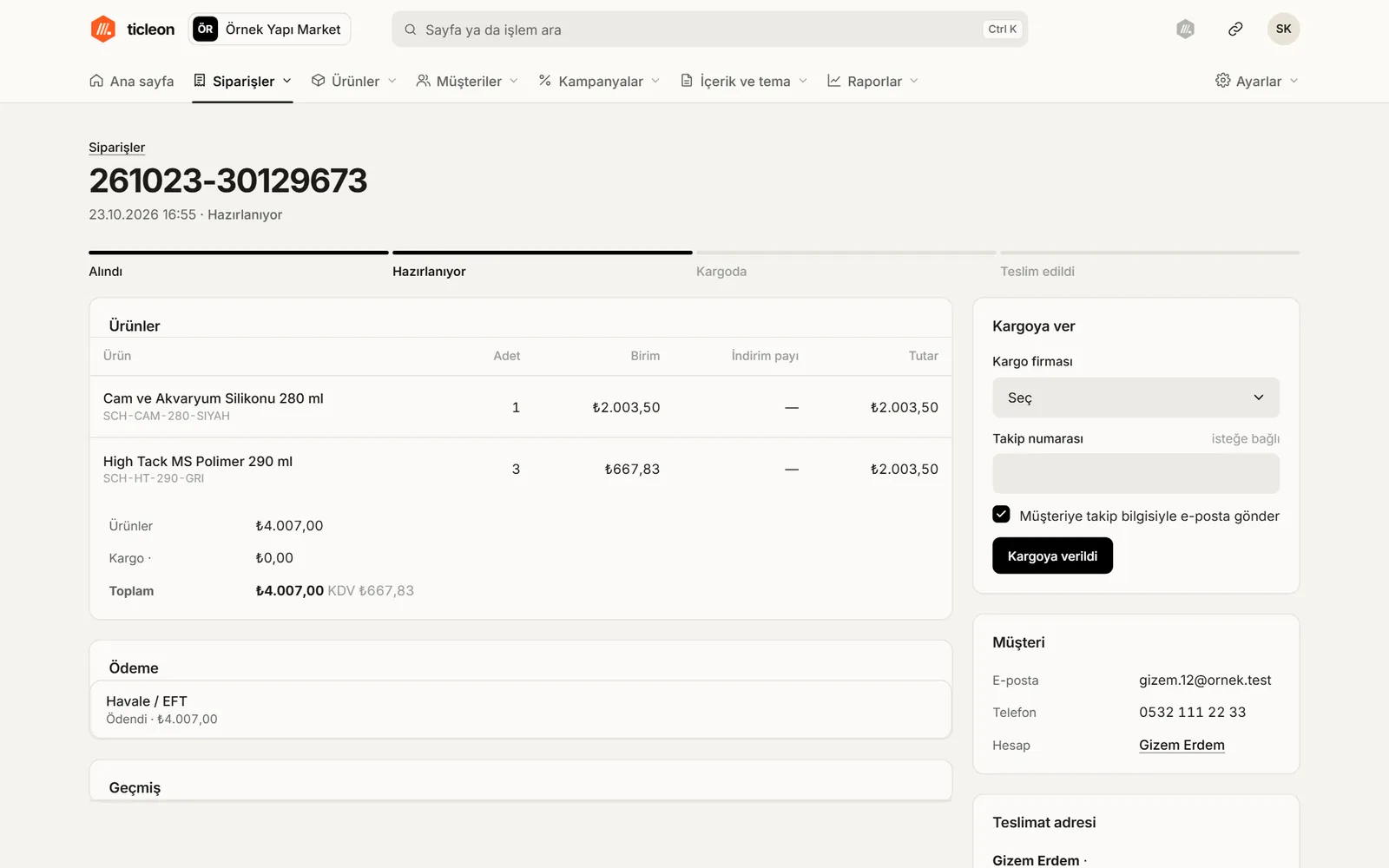This screenshot has width=1389, height=868.
Task: Click the Raporlar chart icon
Action: [x=833, y=80]
